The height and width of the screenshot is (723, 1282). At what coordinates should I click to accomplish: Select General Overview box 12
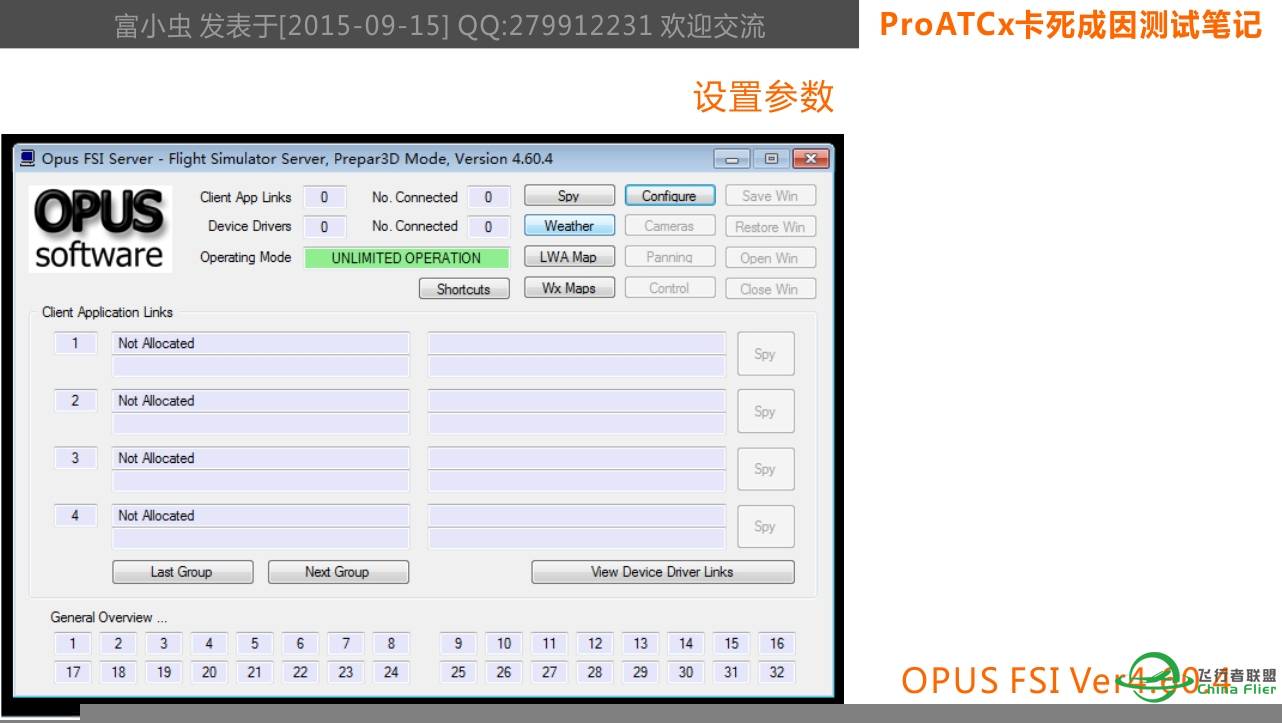coord(595,644)
